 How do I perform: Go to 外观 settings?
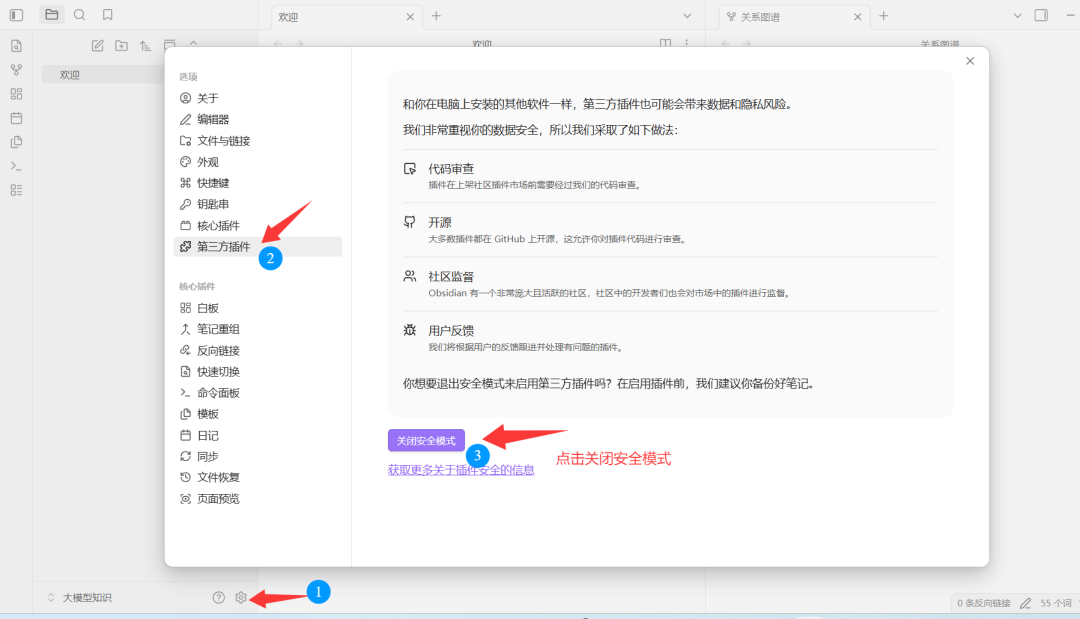point(258,162)
